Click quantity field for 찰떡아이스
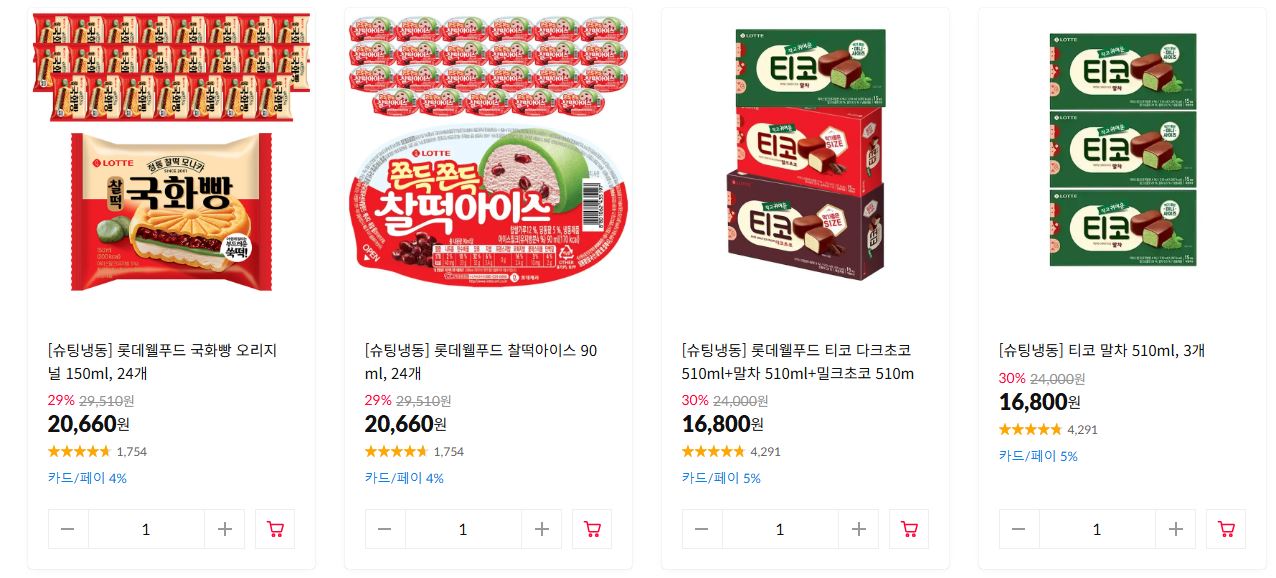Viewport: 1276px width, 578px height. click(463, 529)
